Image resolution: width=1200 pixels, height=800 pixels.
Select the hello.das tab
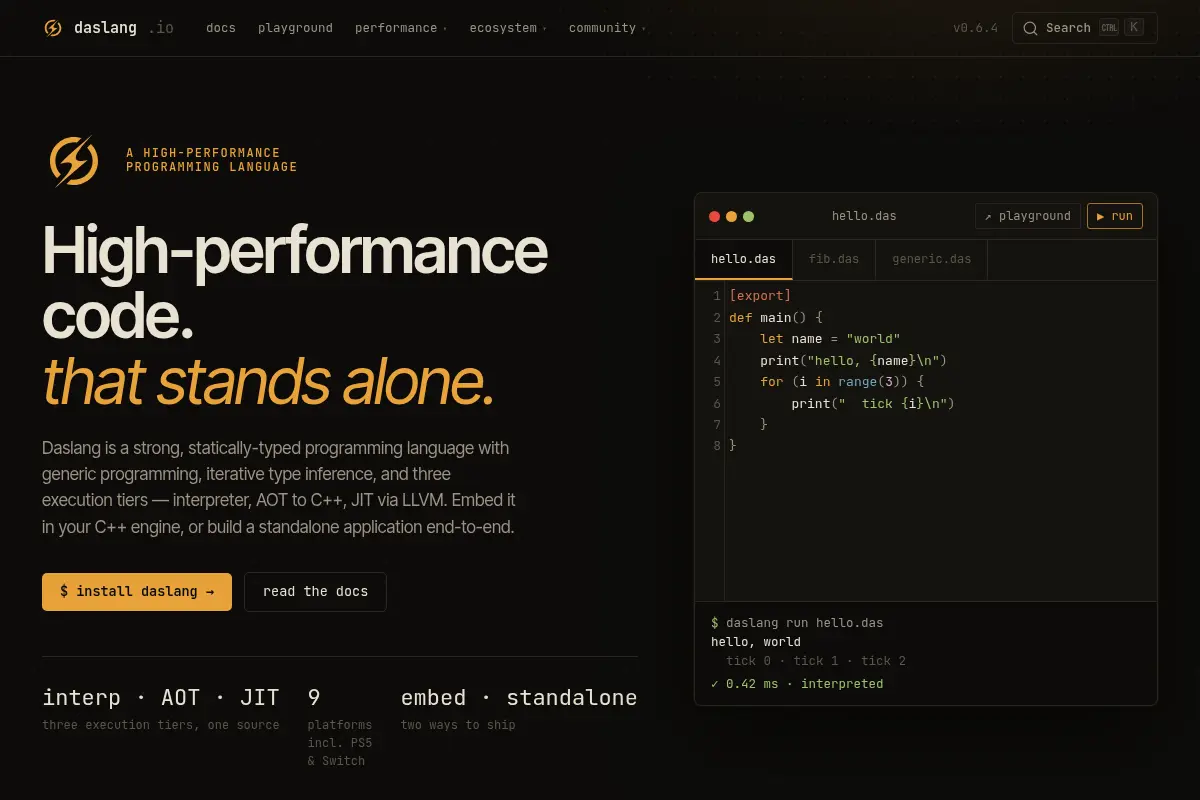pos(743,259)
